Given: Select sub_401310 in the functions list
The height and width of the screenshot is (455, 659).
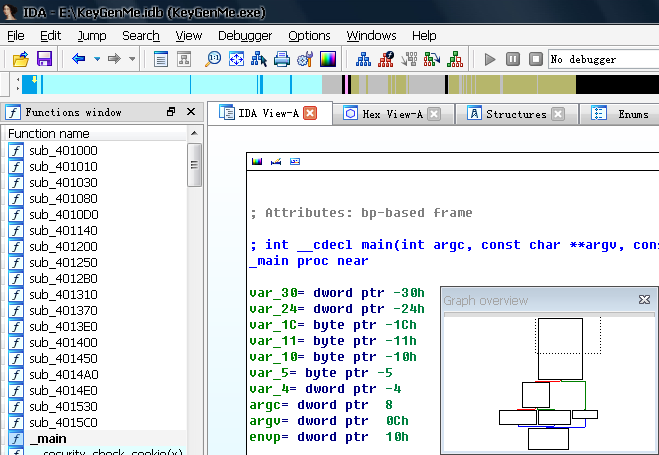Looking at the screenshot, I should click(63, 295).
